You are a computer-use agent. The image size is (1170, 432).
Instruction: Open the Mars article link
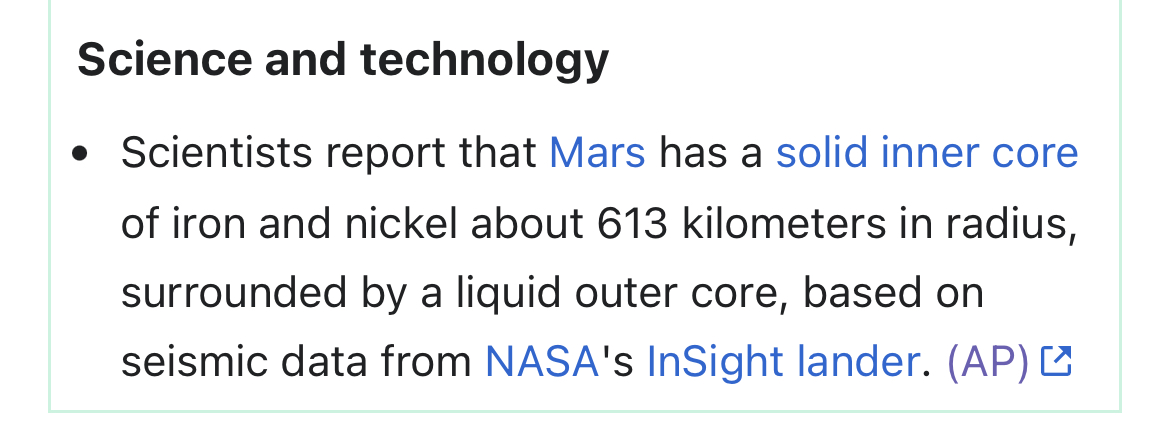(597, 152)
